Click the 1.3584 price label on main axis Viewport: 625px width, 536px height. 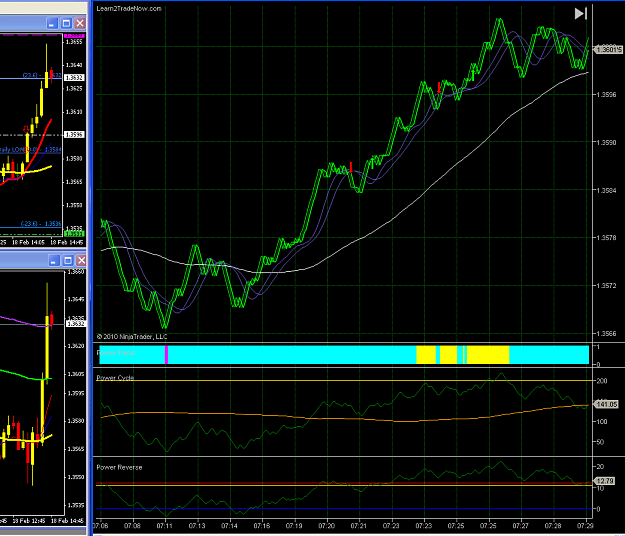(x=606, y=190)
